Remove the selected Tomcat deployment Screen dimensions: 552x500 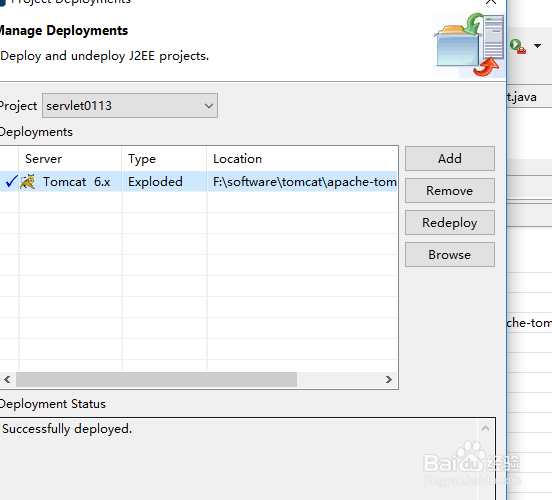450,190
